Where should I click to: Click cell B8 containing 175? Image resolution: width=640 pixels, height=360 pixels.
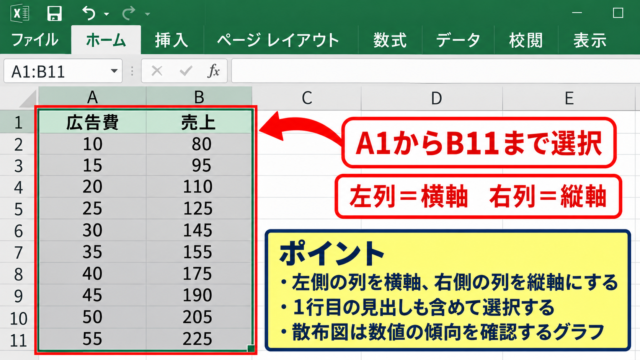(199, 274)
